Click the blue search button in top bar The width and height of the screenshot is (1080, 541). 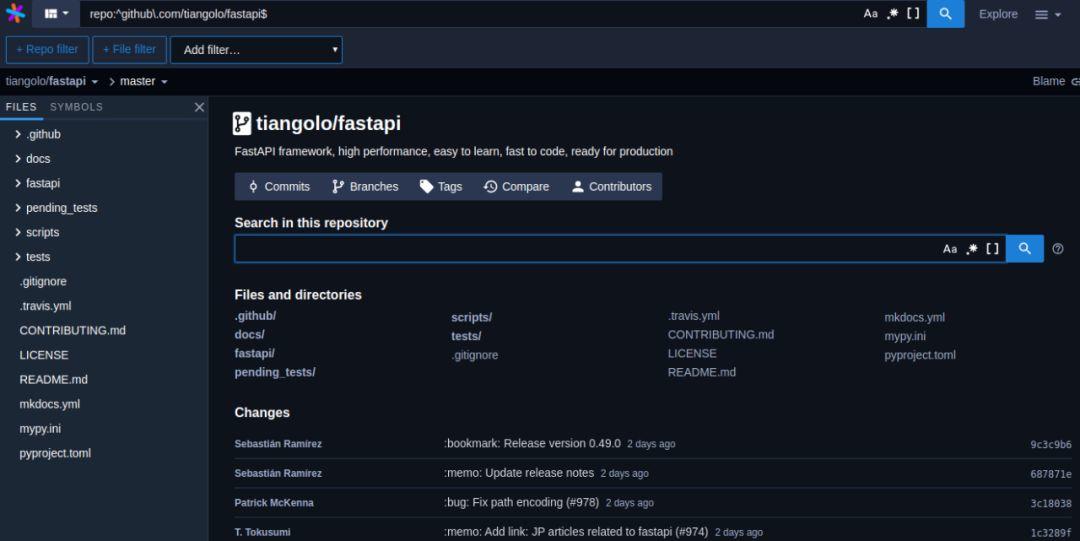[945, 14]
